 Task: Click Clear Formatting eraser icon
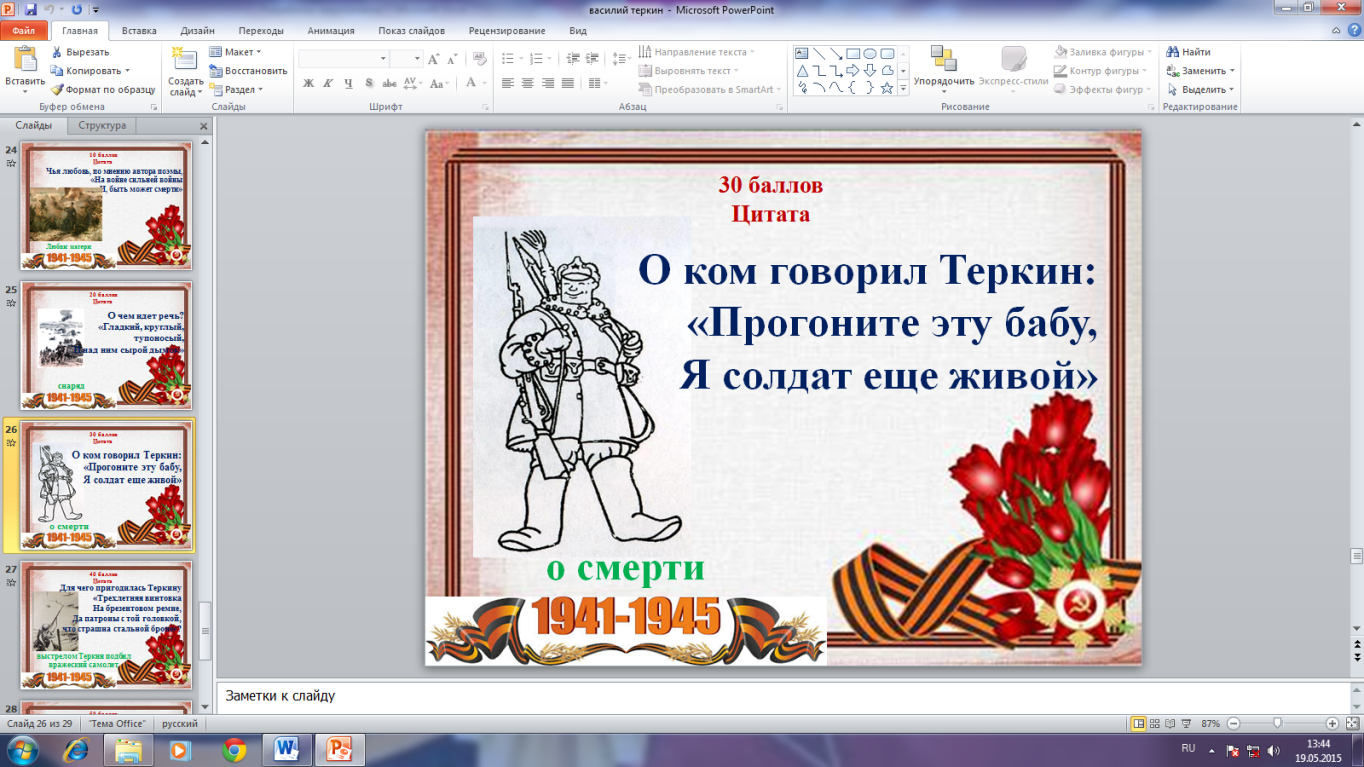(479, 58)
